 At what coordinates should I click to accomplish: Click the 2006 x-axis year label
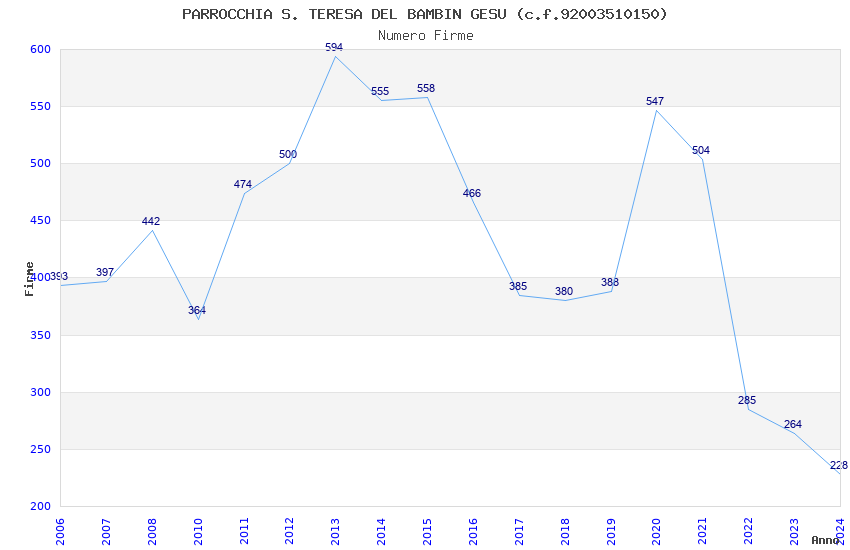[x=60, y=531]
